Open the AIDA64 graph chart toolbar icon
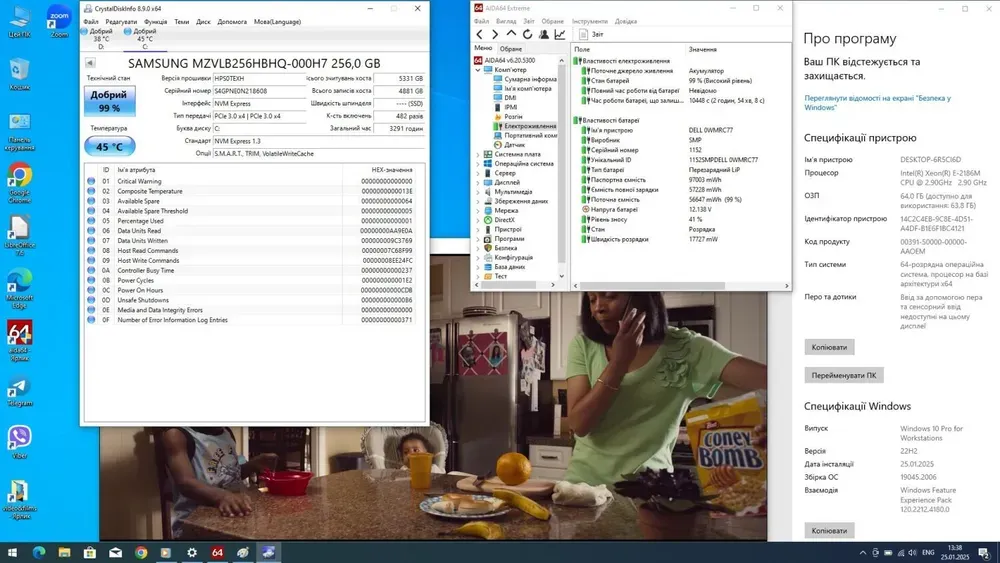The width and height of the screenshot is (1000, 563). 561,35
